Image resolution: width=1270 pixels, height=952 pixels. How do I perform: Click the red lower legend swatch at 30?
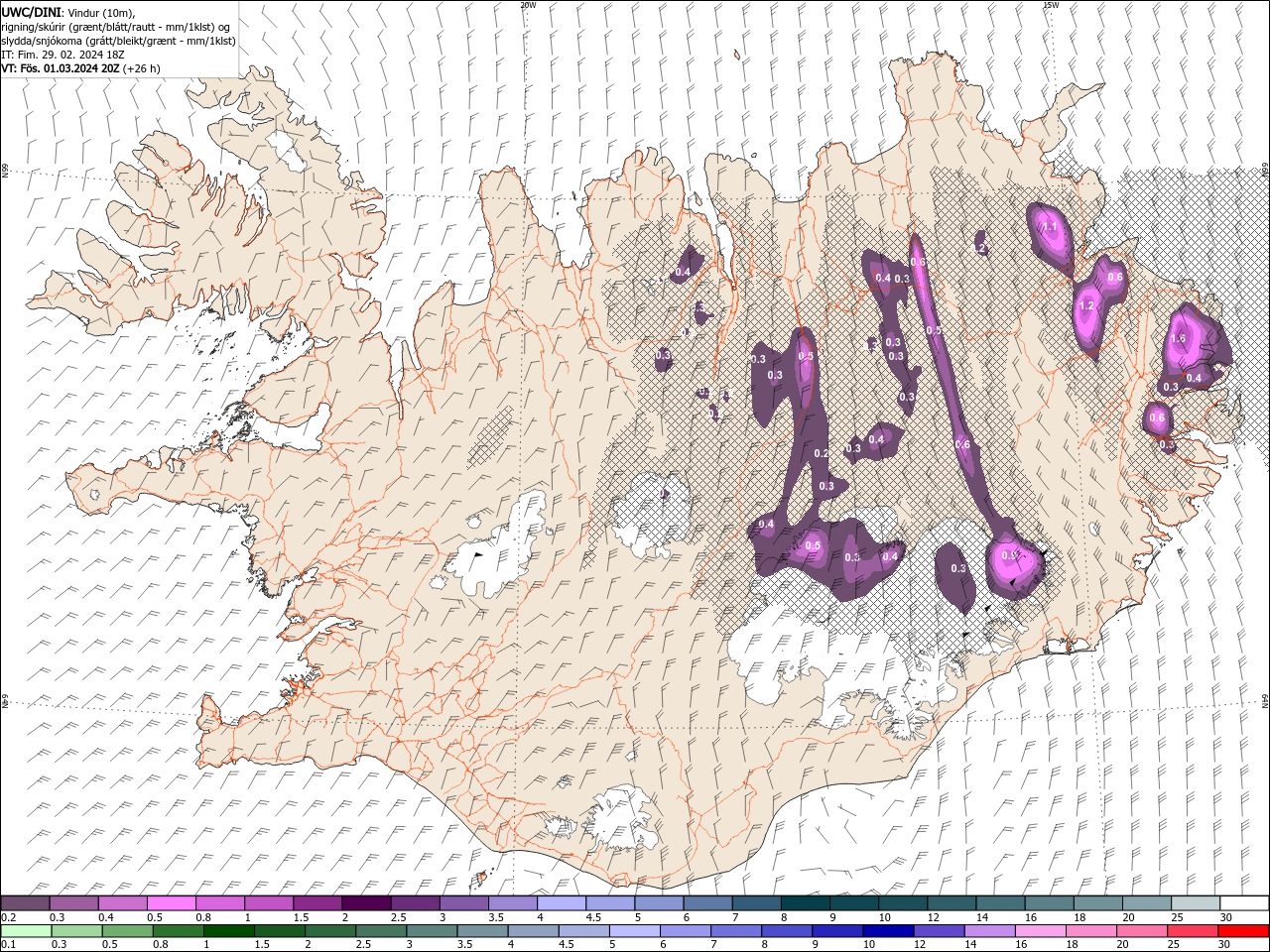click(x=1243, y=931)
